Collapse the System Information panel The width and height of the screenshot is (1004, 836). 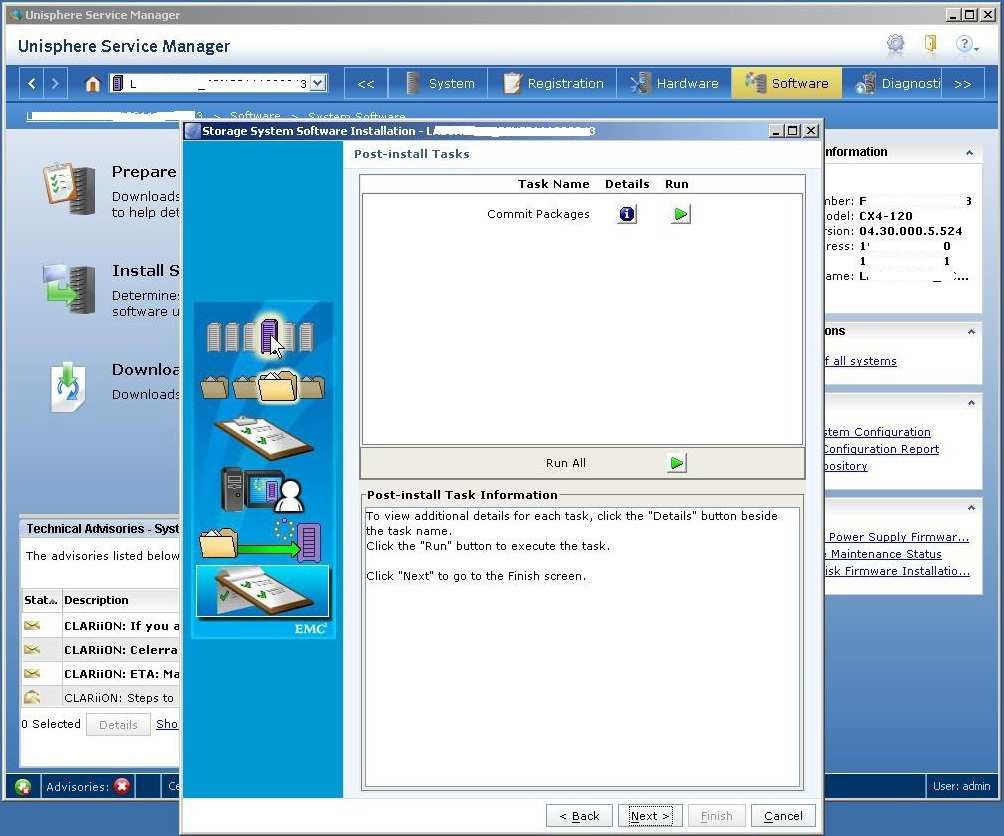click(969, 152)
